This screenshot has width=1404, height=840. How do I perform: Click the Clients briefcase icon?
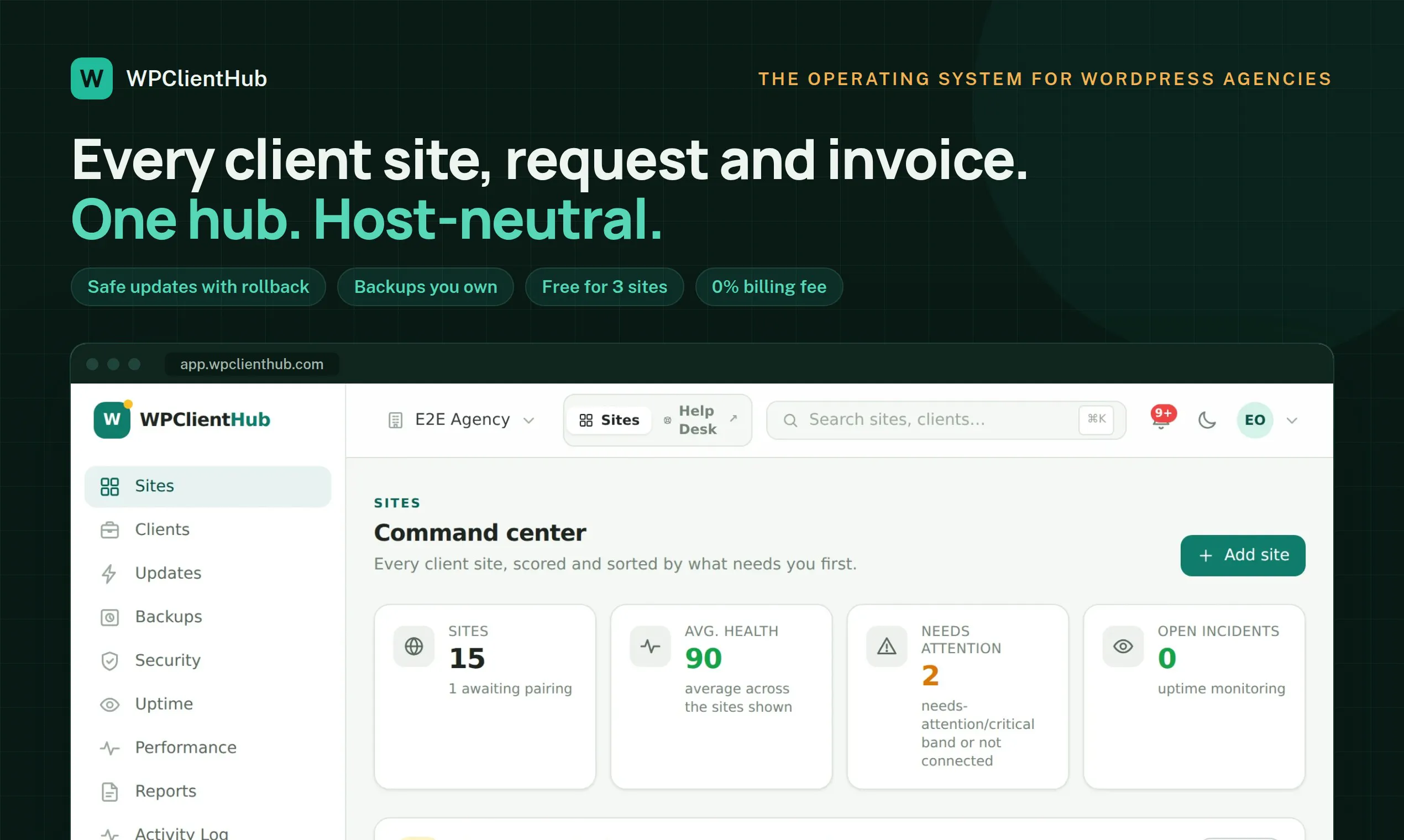(109, 530)
